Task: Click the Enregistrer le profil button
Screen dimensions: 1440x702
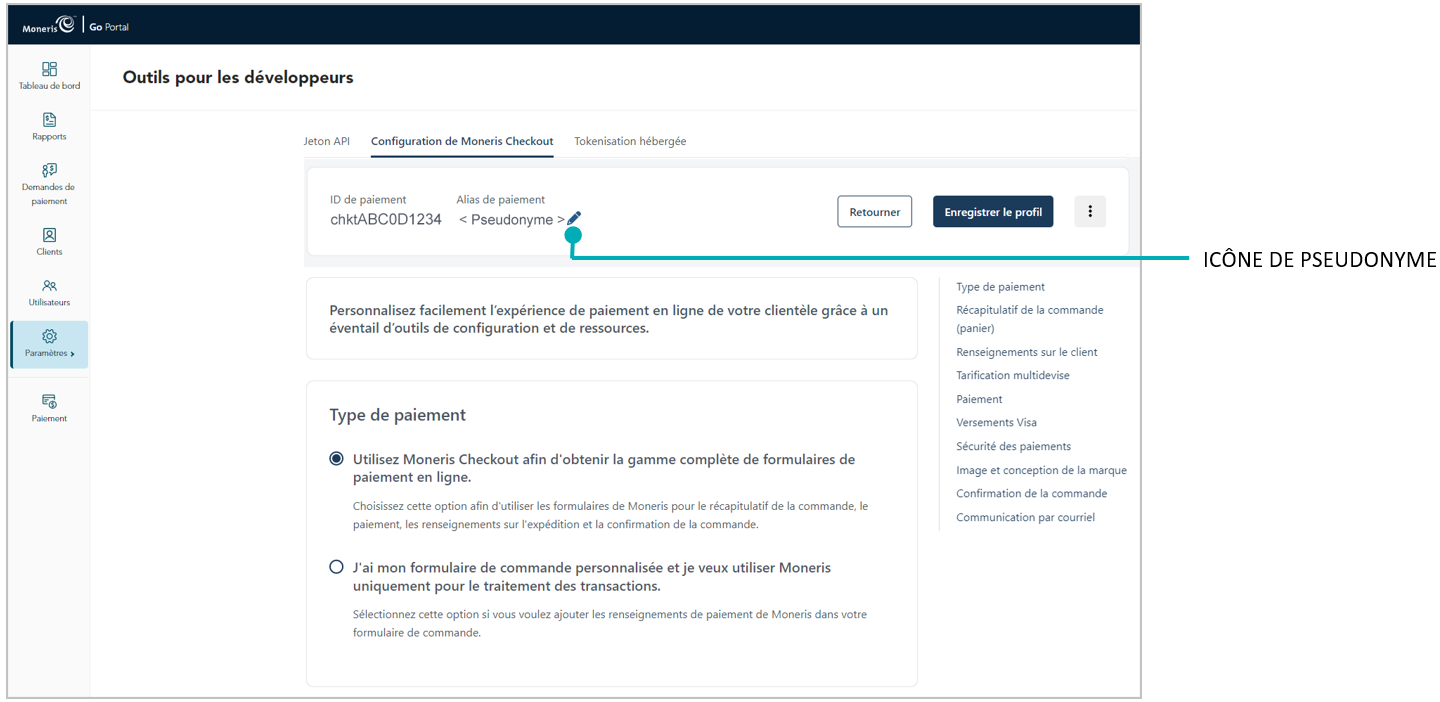Action: [x=993, y=212]
